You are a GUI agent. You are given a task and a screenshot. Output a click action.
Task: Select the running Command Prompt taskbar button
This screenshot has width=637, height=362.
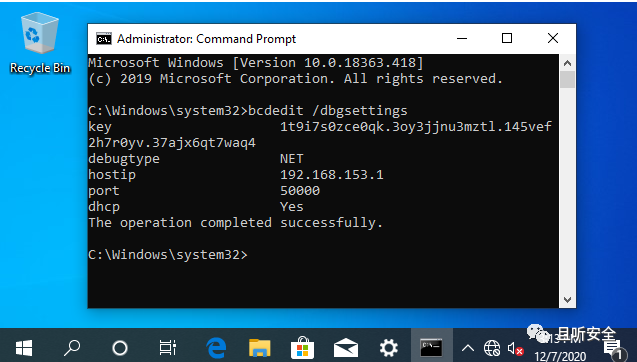point(431,345)
